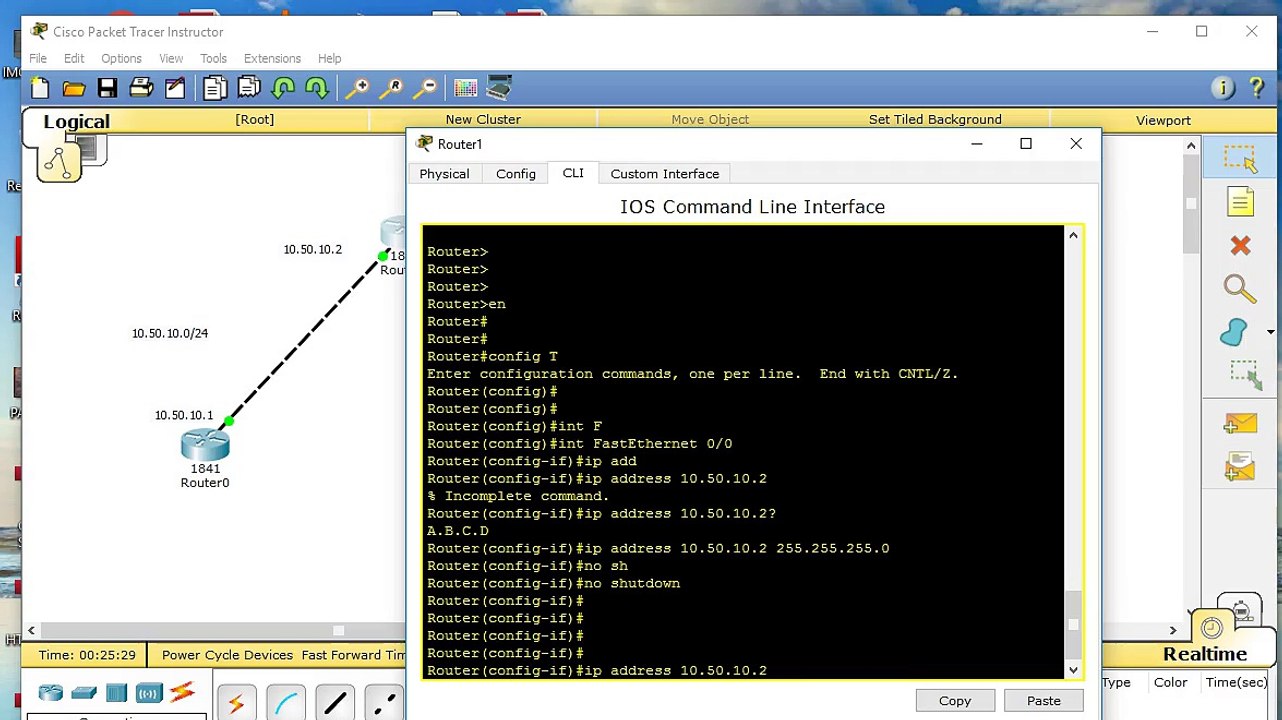Pick the Place Note tool
The image size is (1282, 720).
[1240, 202]
